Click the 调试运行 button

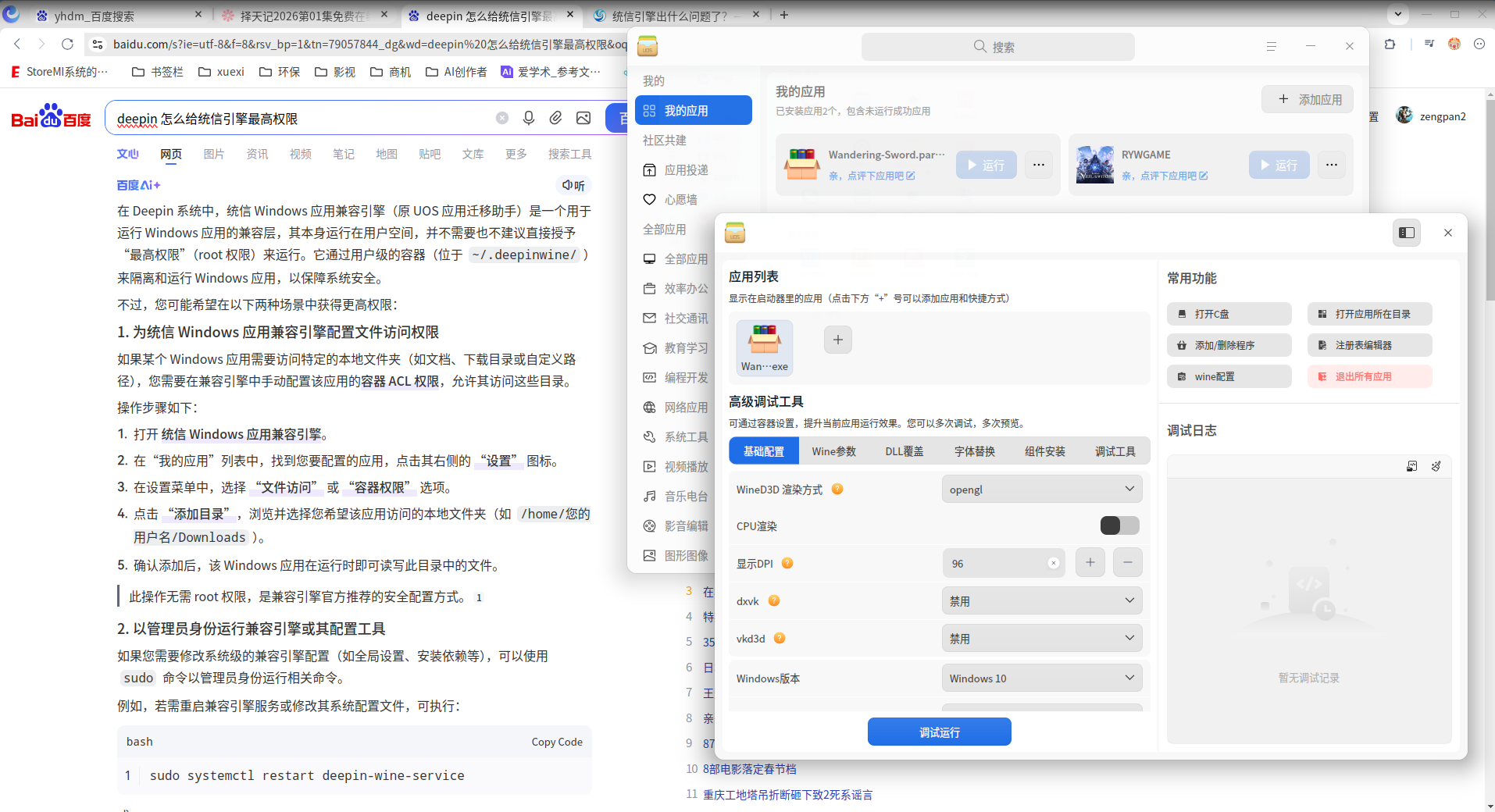point(939,732)
